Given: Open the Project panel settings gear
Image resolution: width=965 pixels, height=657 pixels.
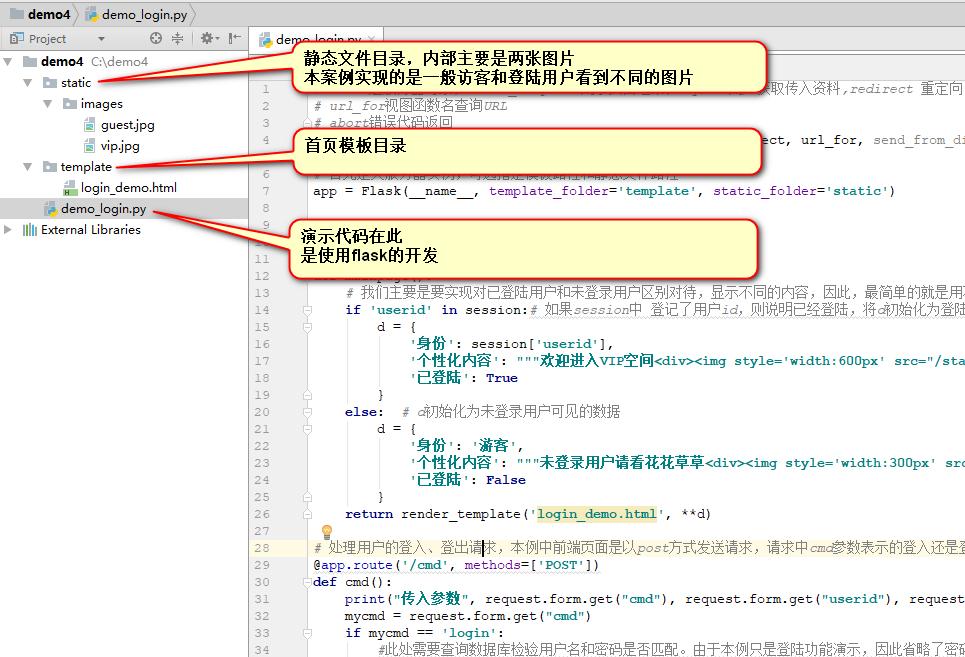Looking at the screenshot, I should tap(207, 37).
